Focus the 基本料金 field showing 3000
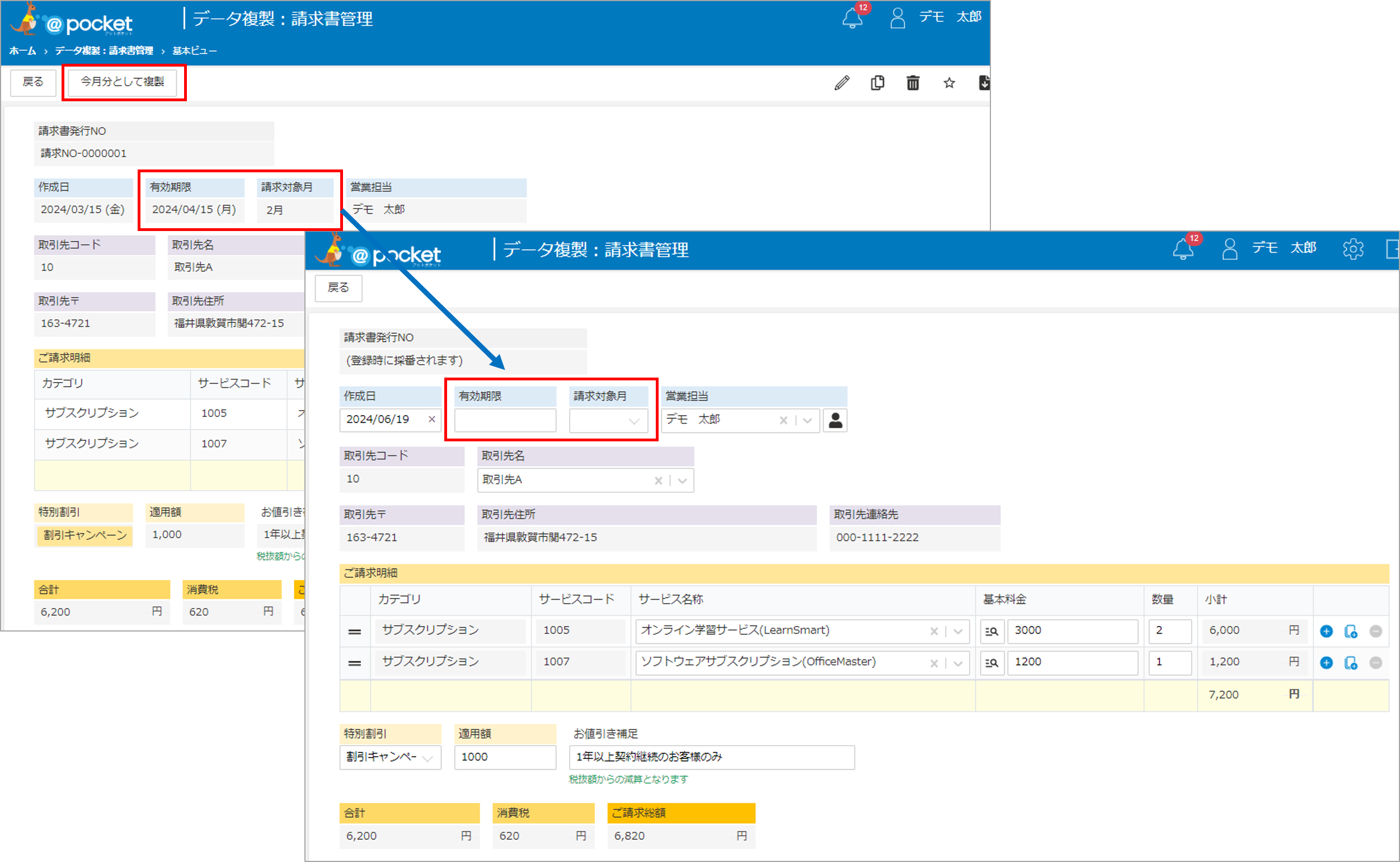Viewport: 1400px width, 862px height. point(1073,631)
